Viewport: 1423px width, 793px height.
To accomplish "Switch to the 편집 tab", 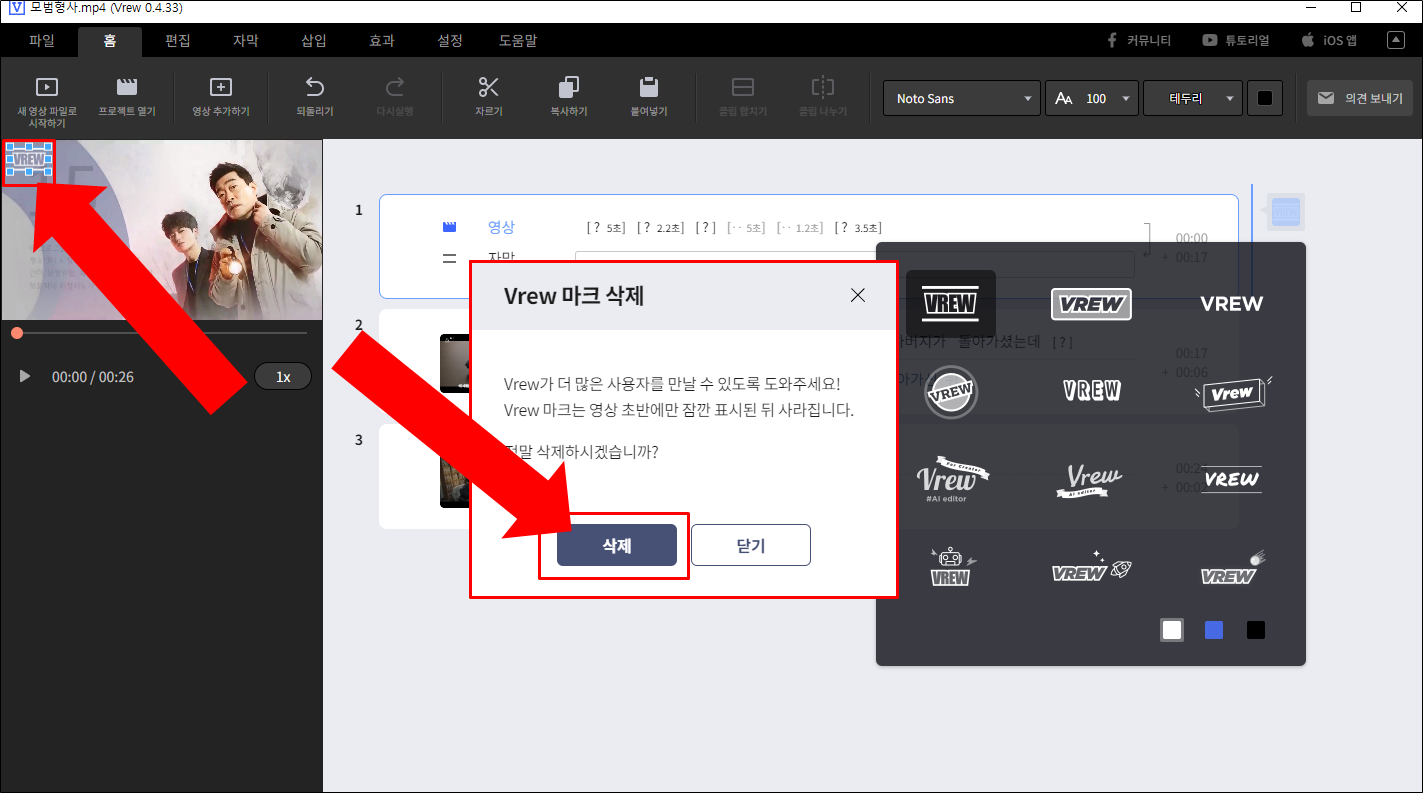I will (x=177, y=41).
